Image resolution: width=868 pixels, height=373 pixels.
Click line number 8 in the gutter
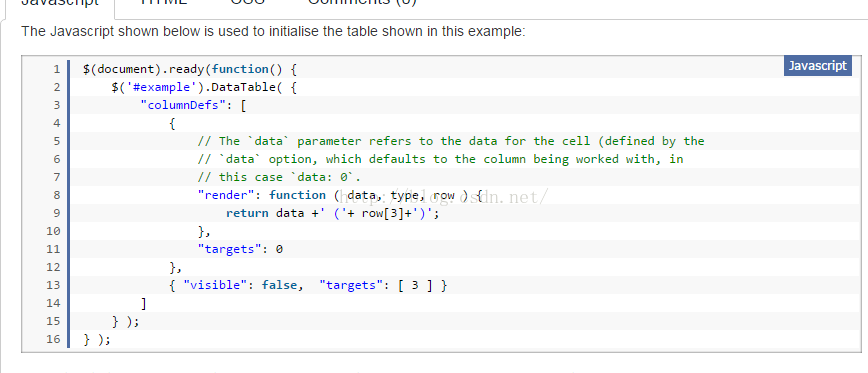(x=56, y=195)
